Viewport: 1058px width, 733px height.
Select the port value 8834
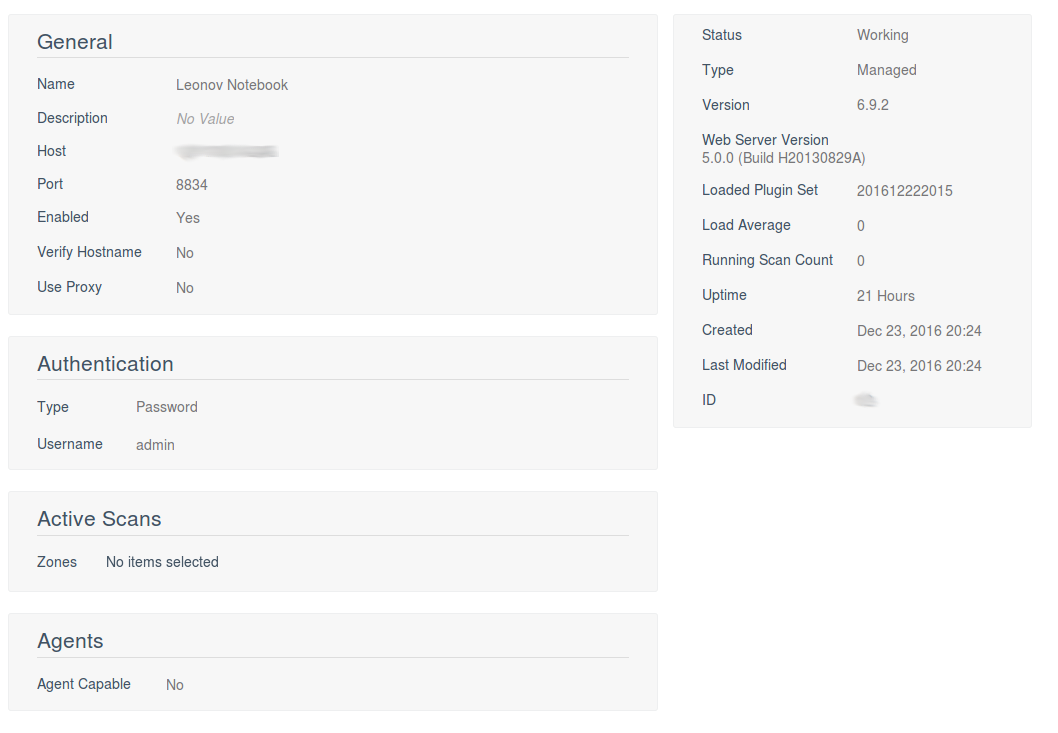point(192,185)
